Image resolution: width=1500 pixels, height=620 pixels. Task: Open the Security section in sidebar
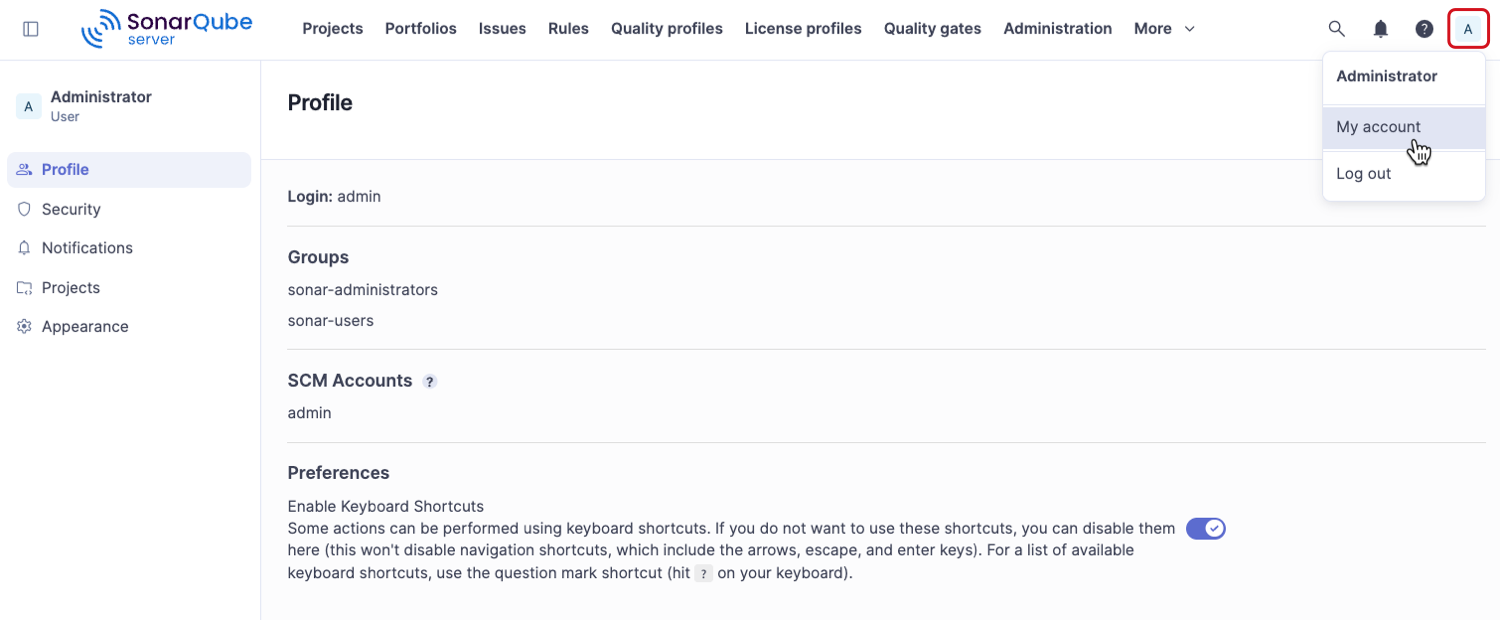[70, 208]
